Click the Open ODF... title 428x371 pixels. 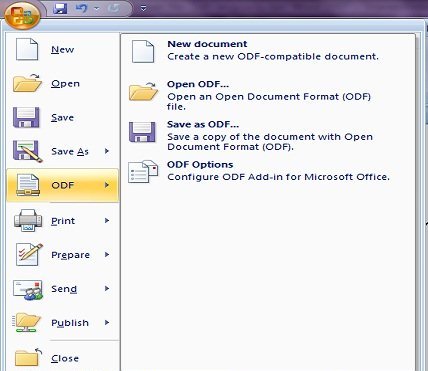[x=198, y=84]
